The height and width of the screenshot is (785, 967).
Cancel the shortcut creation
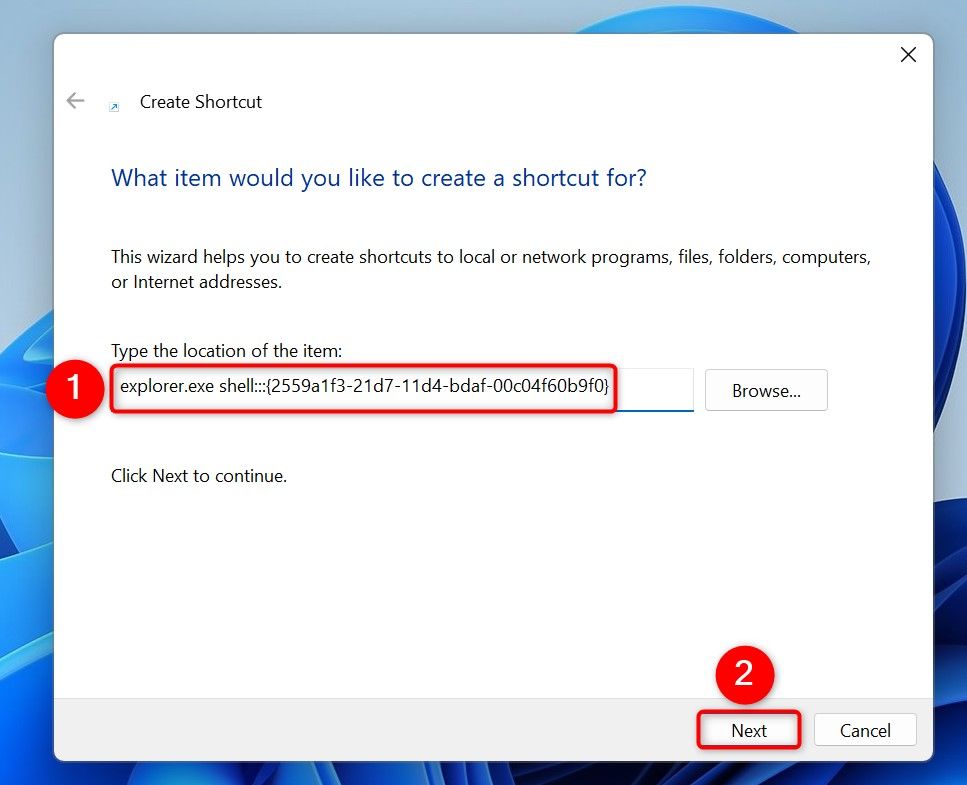864,730
